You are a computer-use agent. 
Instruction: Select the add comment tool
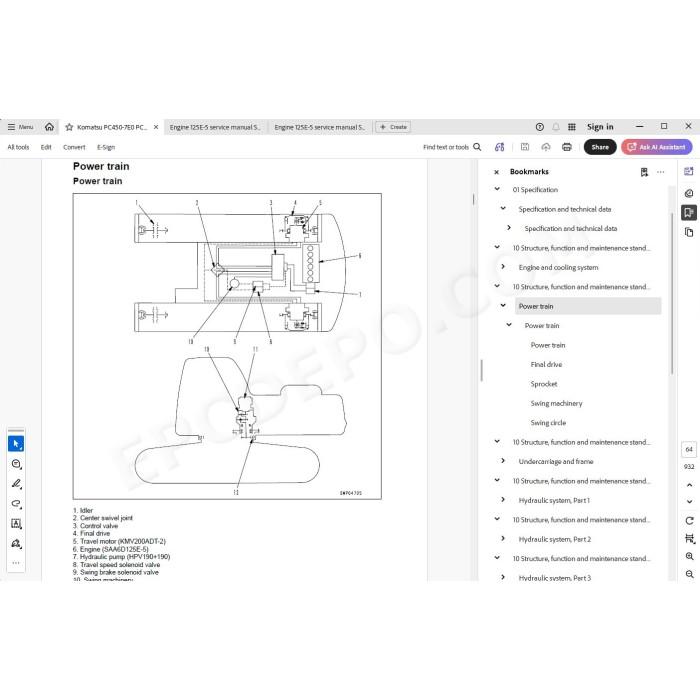point(16,464)
